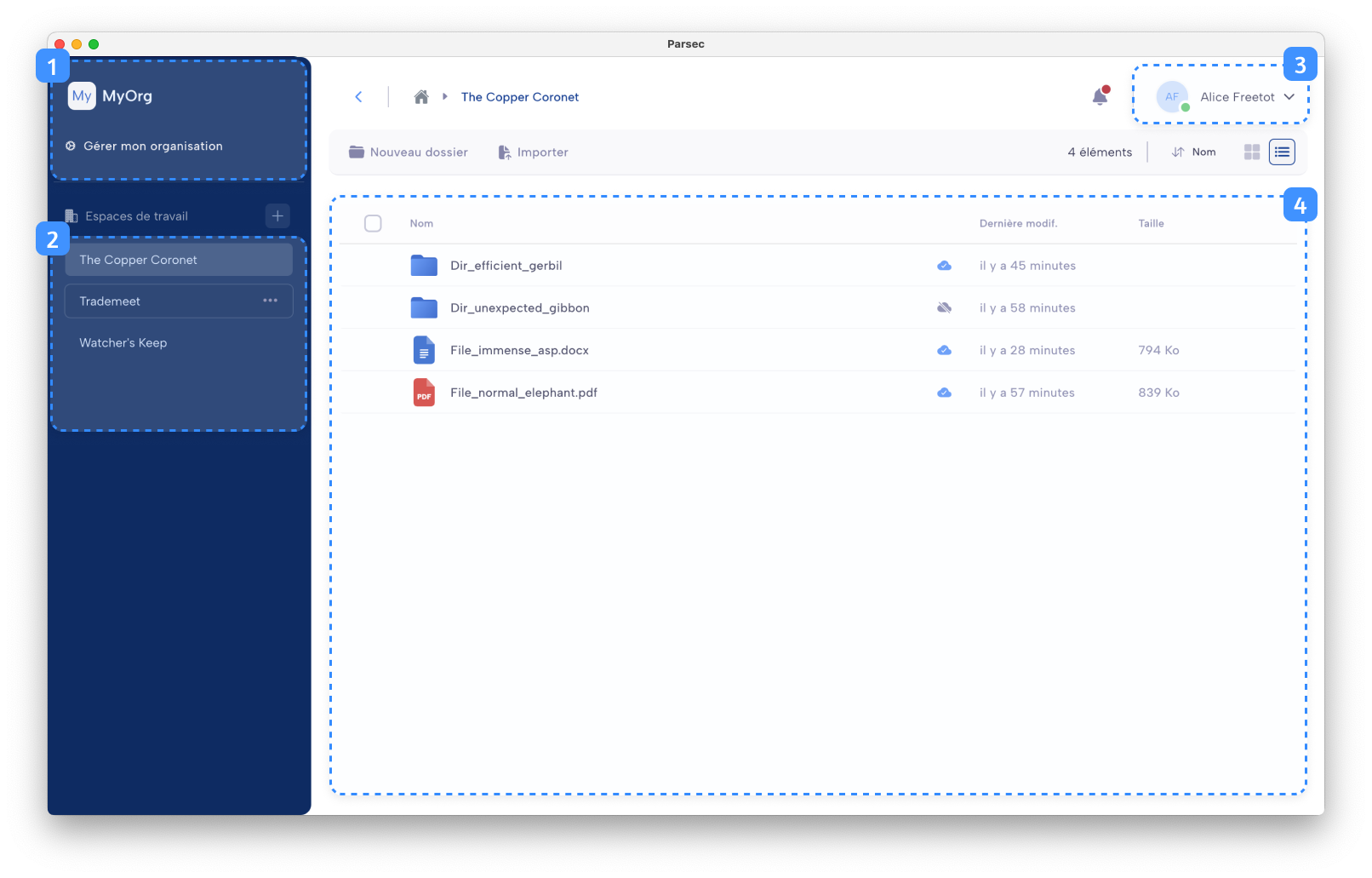1372x878 pixels.
Task: Click cloud sync icon for File_normal_elephant.pdf
Action: 945,393
